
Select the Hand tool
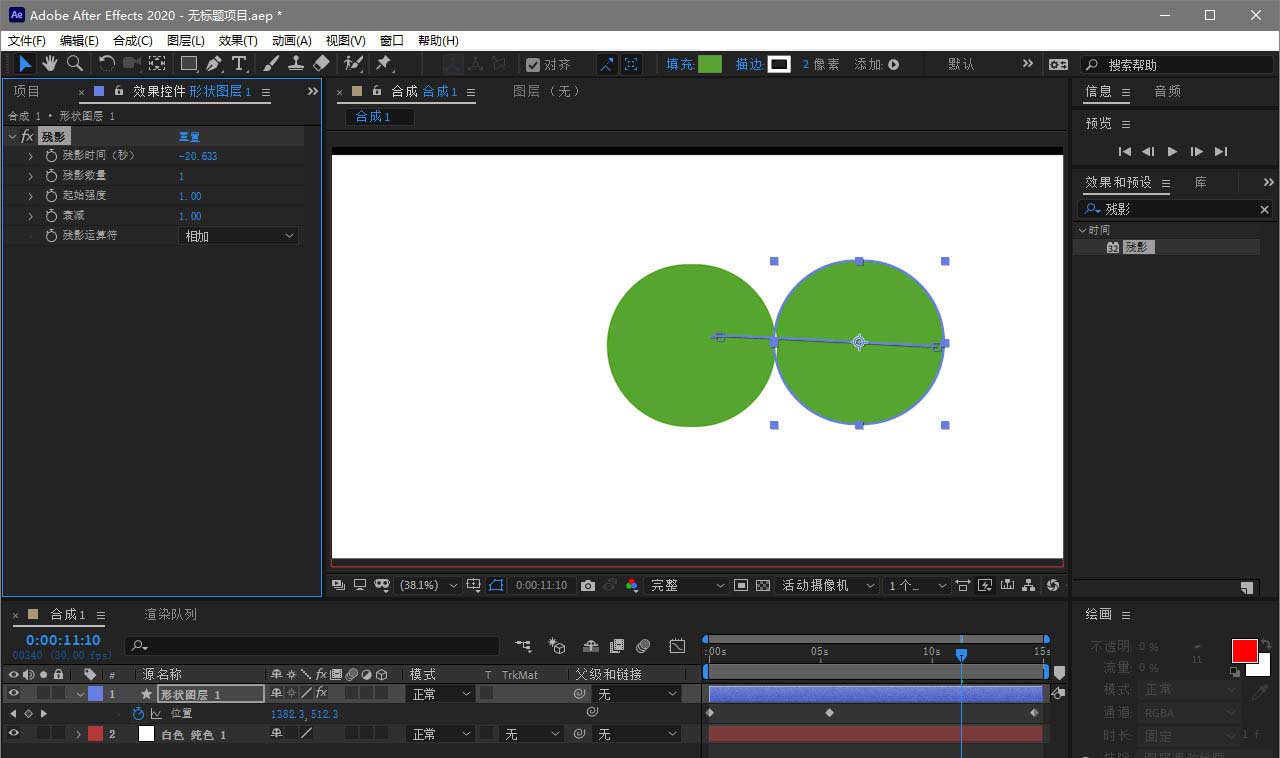point(50,64)
